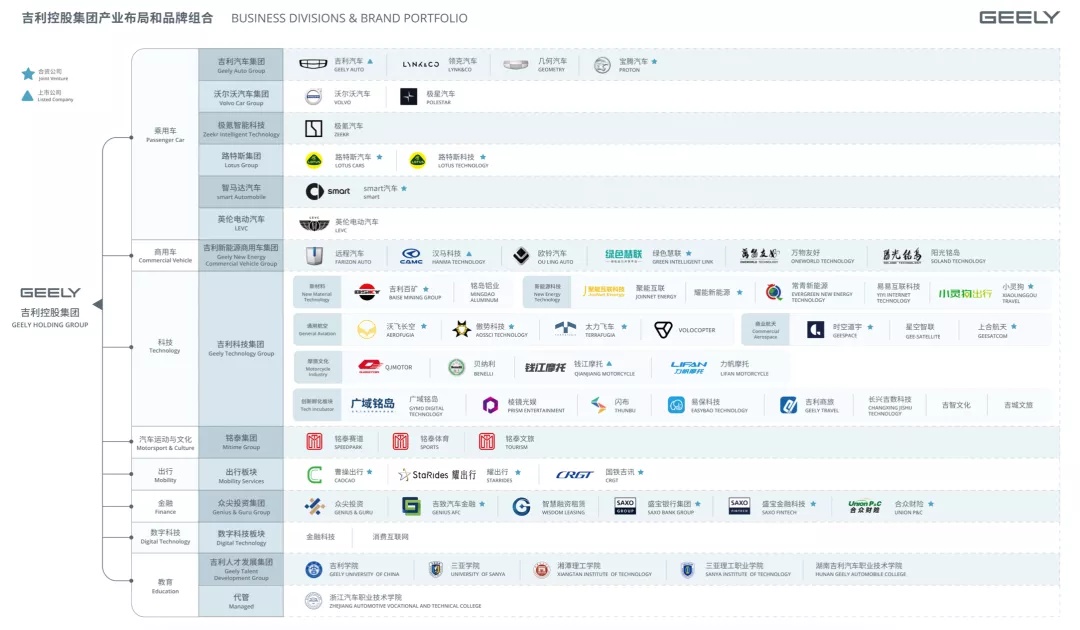Select the Polestar star logo
This screenshot has height=630, width=1080.
408,97
